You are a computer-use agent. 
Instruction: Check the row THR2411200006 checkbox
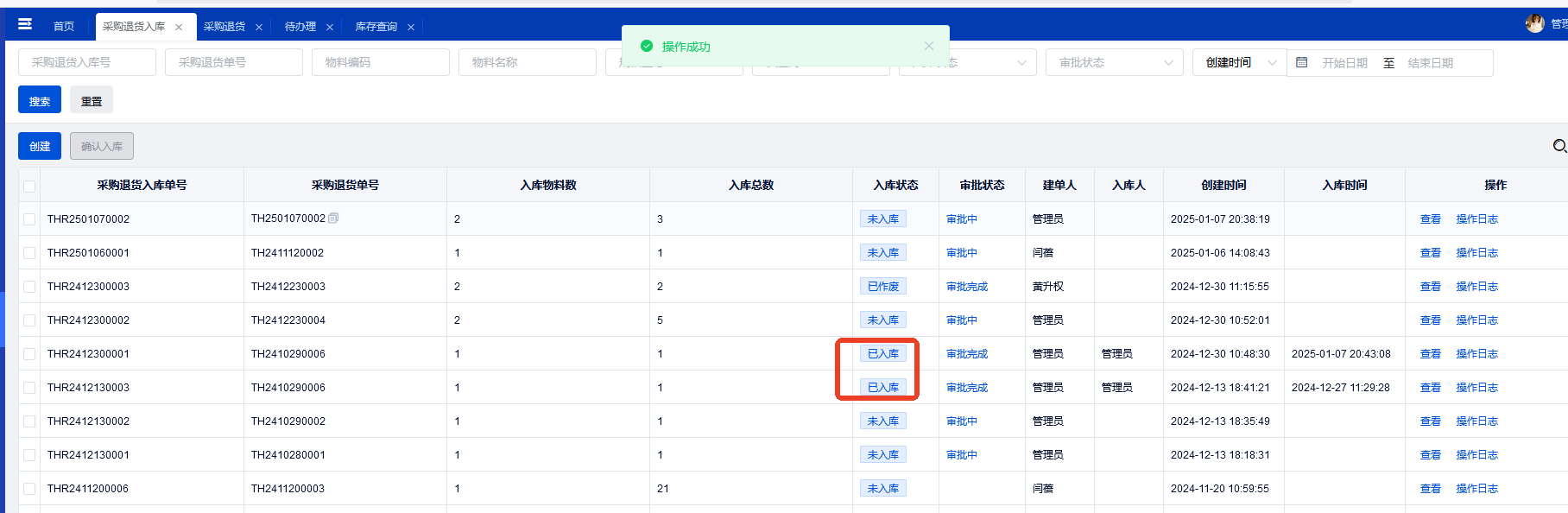tap(29, 489)
